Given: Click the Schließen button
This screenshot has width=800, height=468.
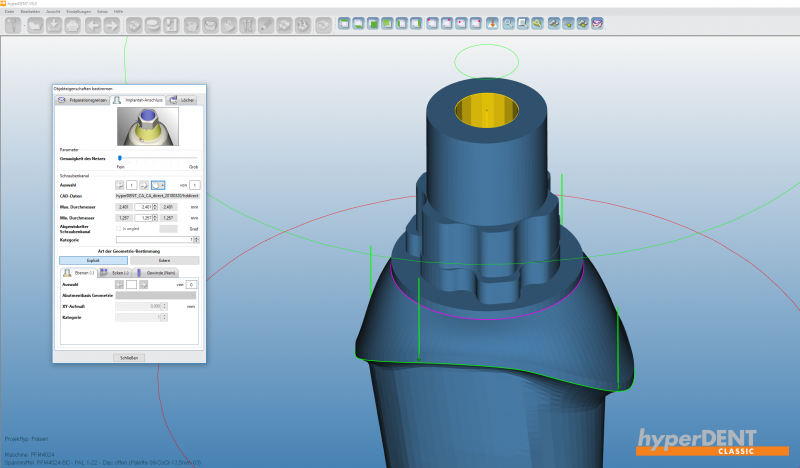Looking at the screenshot, I should pyautogui.click(x=129, y=358).
